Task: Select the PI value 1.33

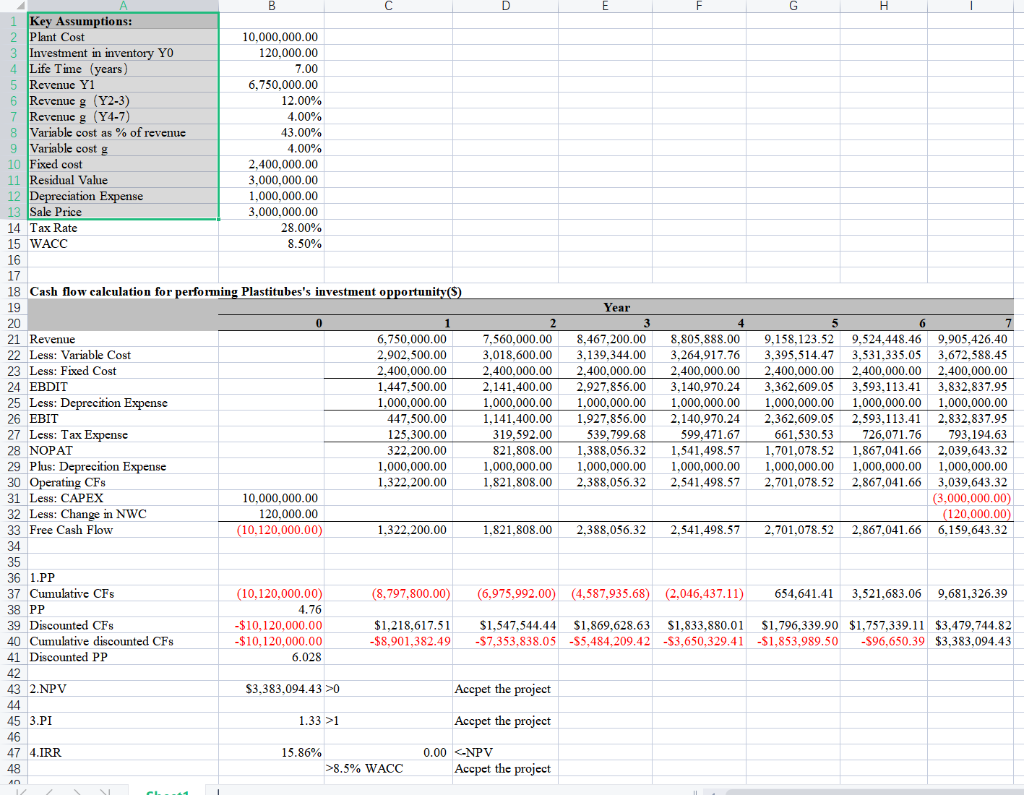Action: [271, 721]
